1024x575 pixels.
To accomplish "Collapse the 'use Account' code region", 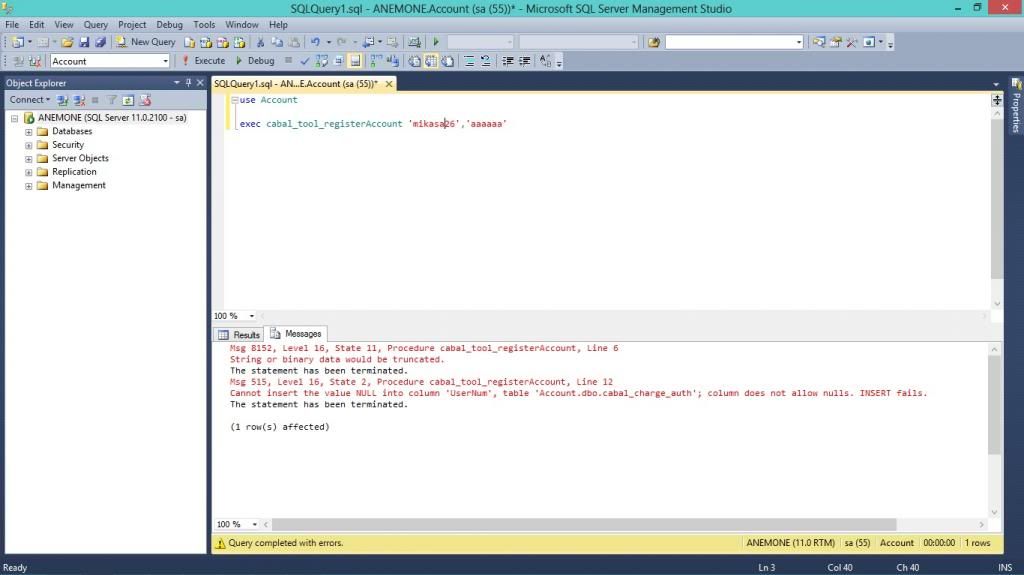I will click(x=234, y=100).
